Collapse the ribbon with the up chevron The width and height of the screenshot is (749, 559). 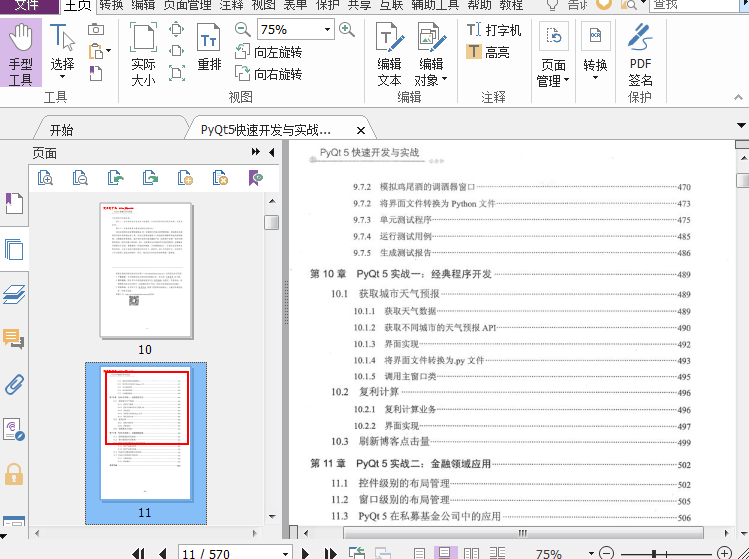738,97
